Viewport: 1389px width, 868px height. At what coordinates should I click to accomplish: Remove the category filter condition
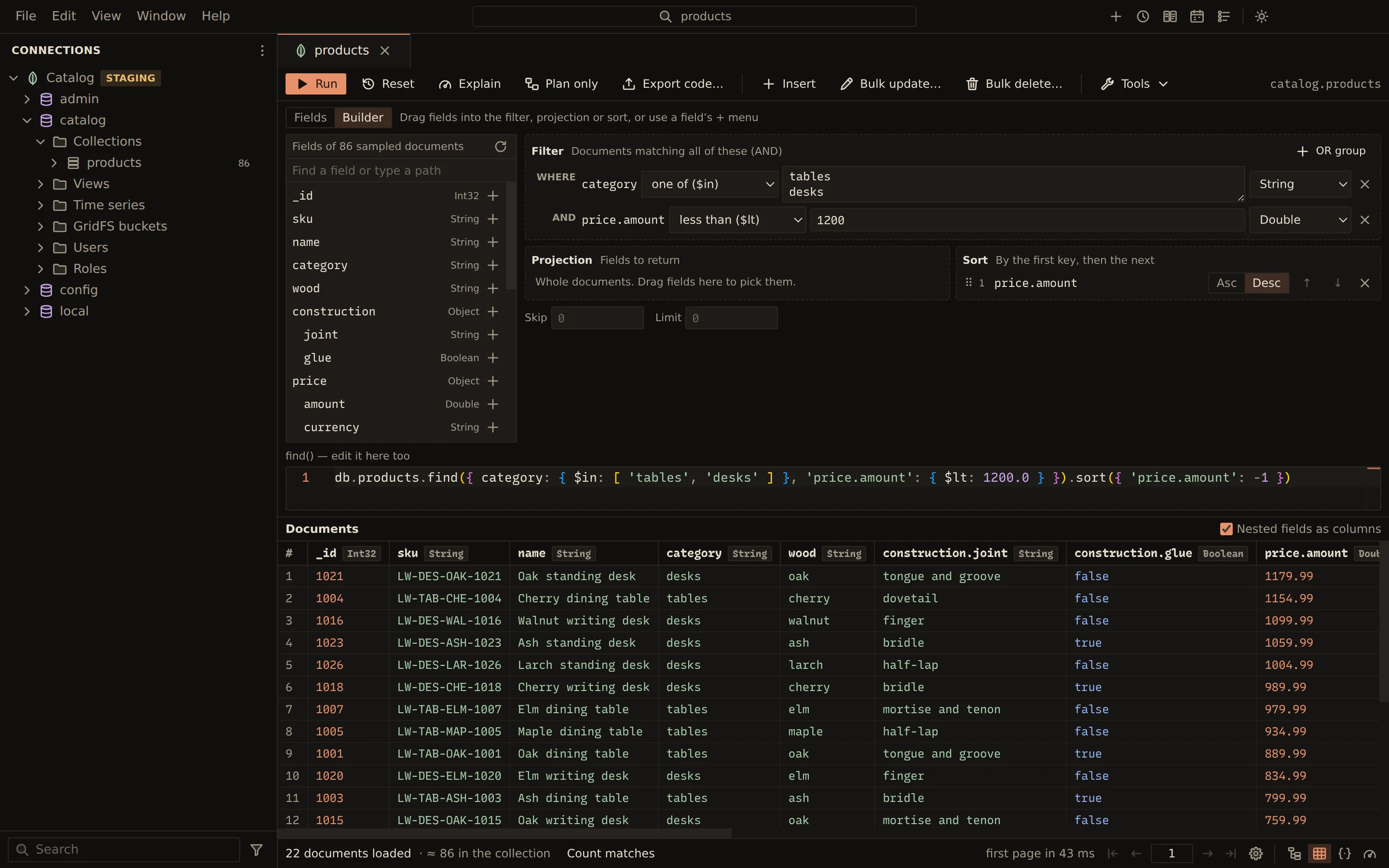(1365, 184)
